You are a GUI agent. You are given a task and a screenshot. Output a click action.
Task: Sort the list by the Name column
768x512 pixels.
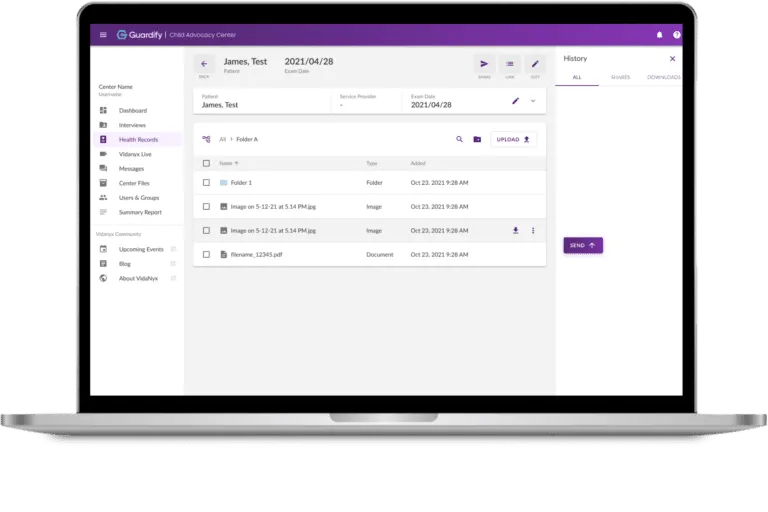click(x=228, y=163)
